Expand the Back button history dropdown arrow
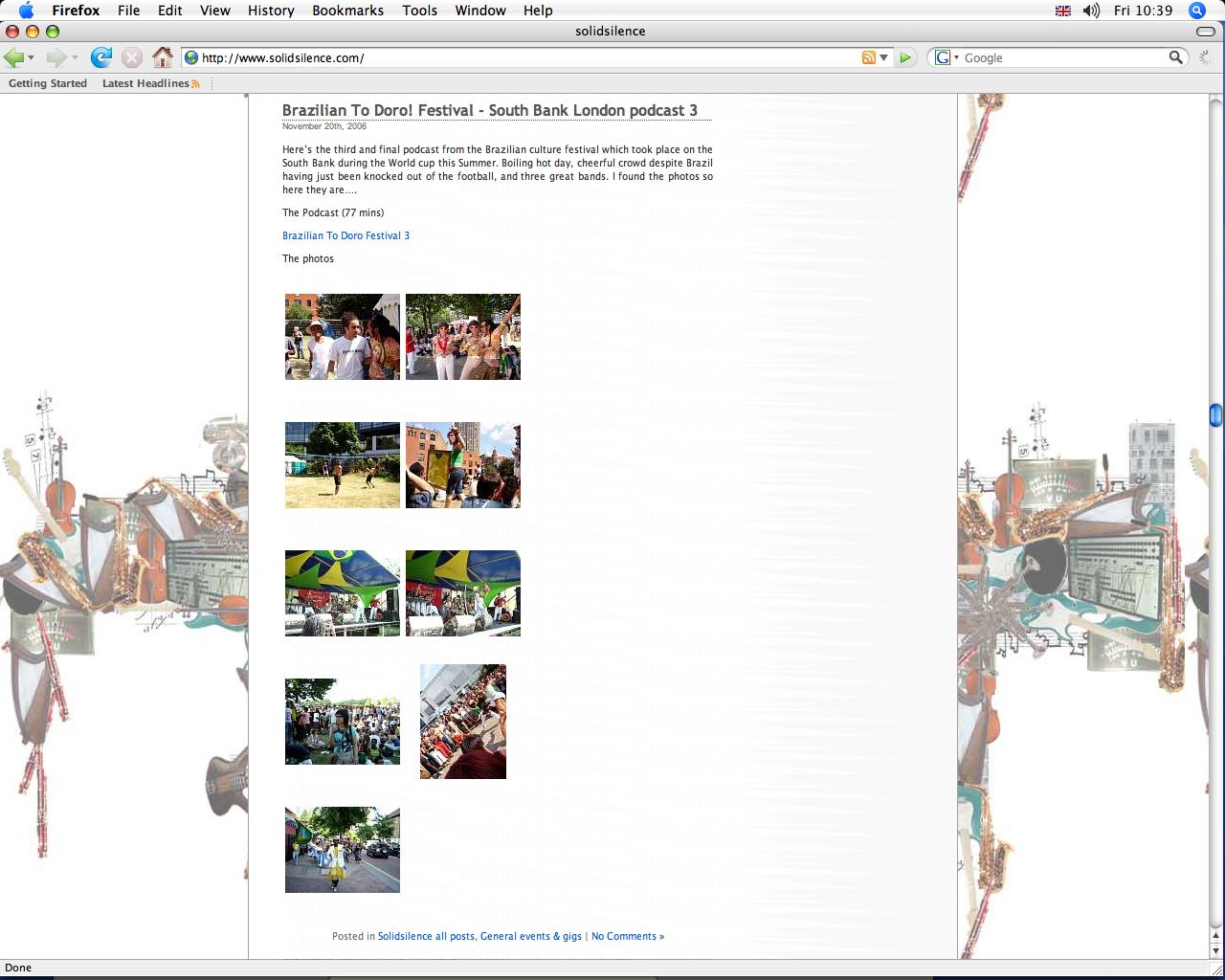This screenshot has height=980, width=1225. tap(32, 58)
